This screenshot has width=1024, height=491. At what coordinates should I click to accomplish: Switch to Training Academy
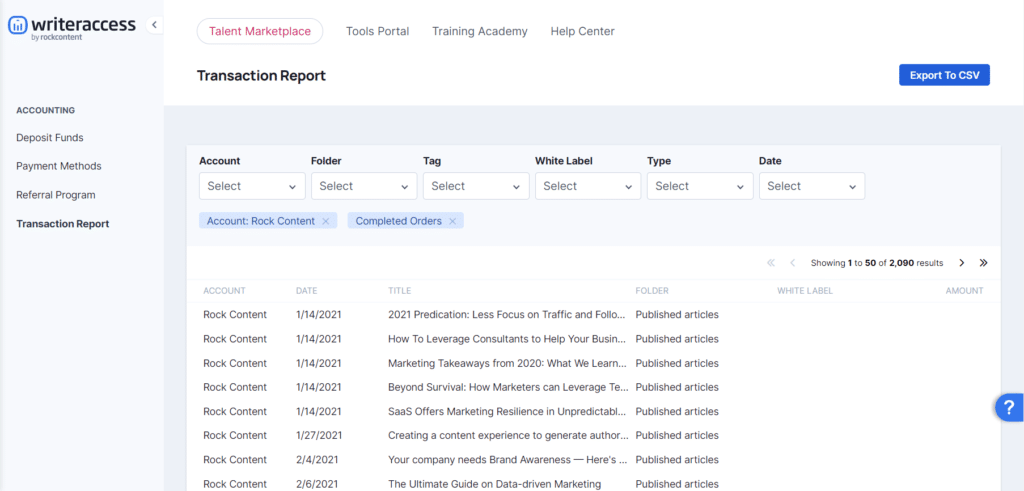pyautogui.click(x=480, y=31)
